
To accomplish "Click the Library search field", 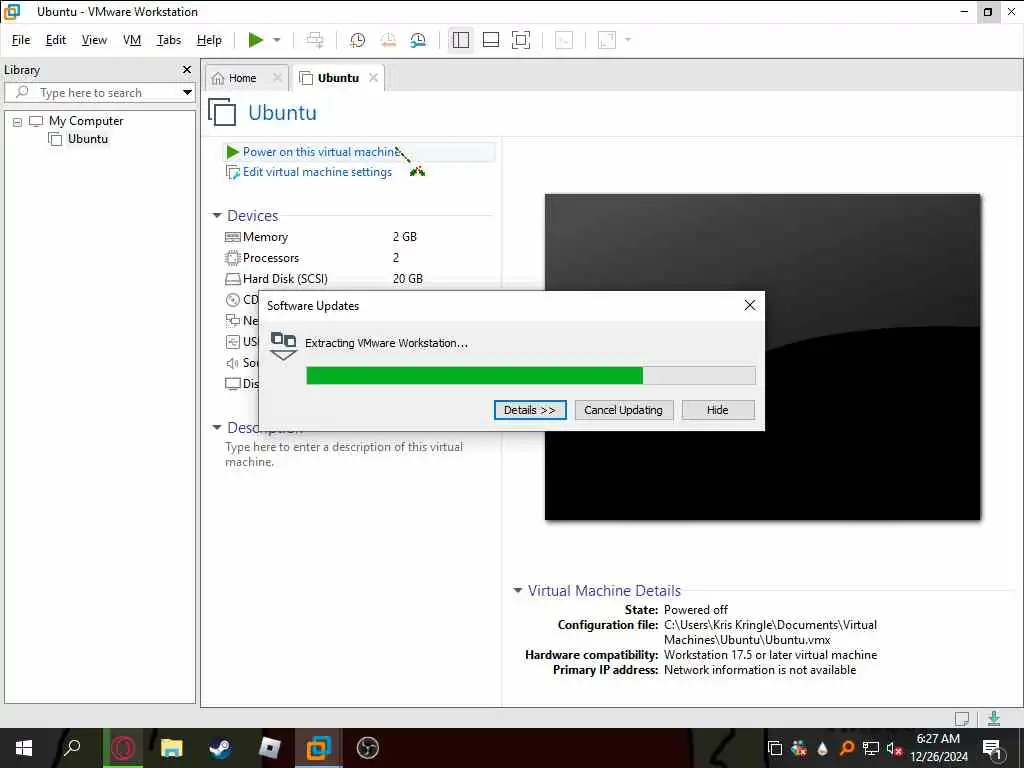I will pos(99,92).
